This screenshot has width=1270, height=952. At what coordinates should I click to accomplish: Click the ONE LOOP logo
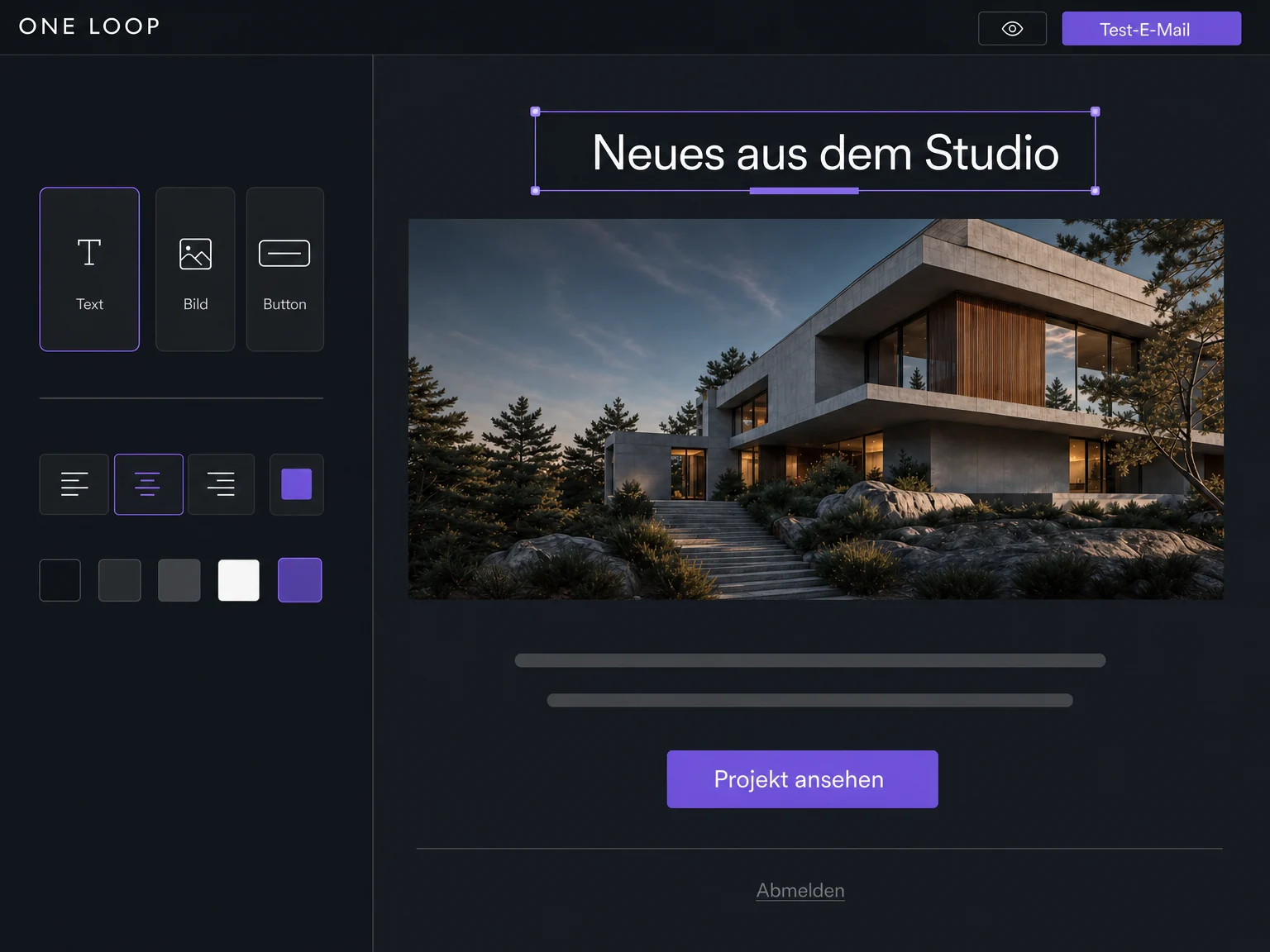point(89,26)
